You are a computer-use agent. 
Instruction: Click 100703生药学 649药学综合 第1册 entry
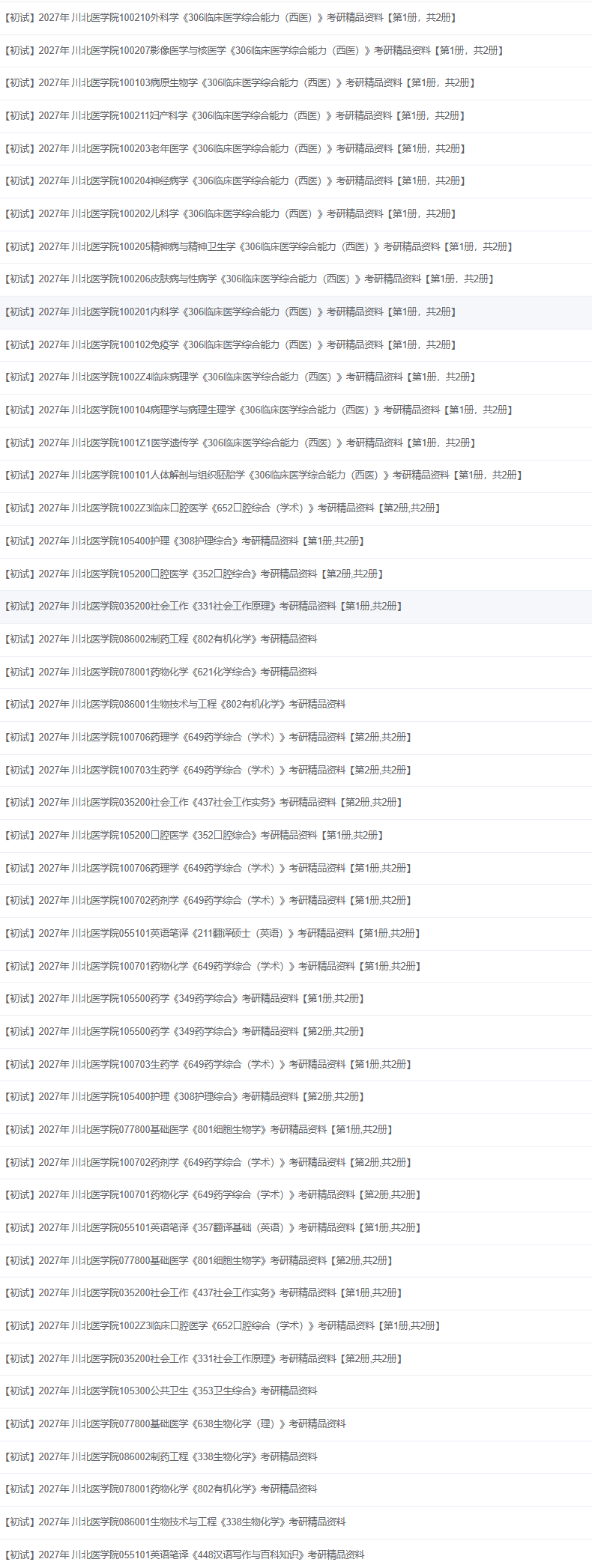(x=208, y=1064)
